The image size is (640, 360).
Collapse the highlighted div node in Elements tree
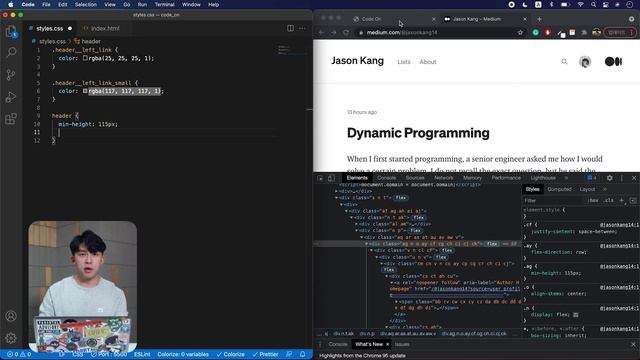pyautogui.click(x=366, y=244)
